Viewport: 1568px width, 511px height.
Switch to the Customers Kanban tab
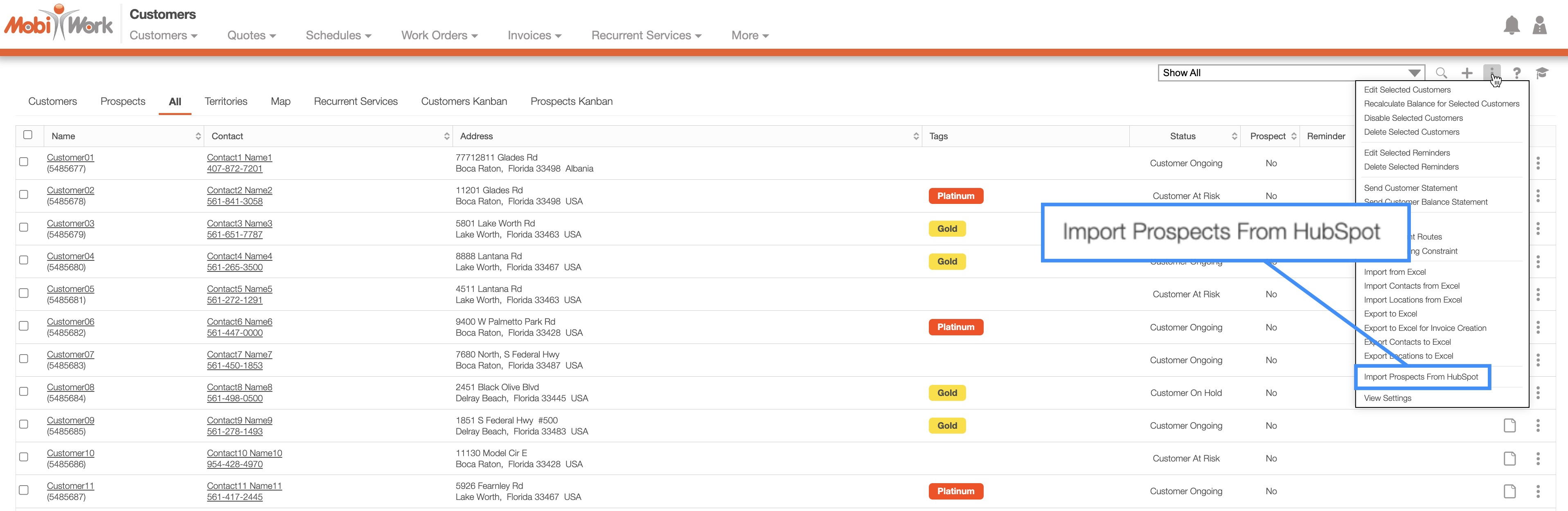464,102
